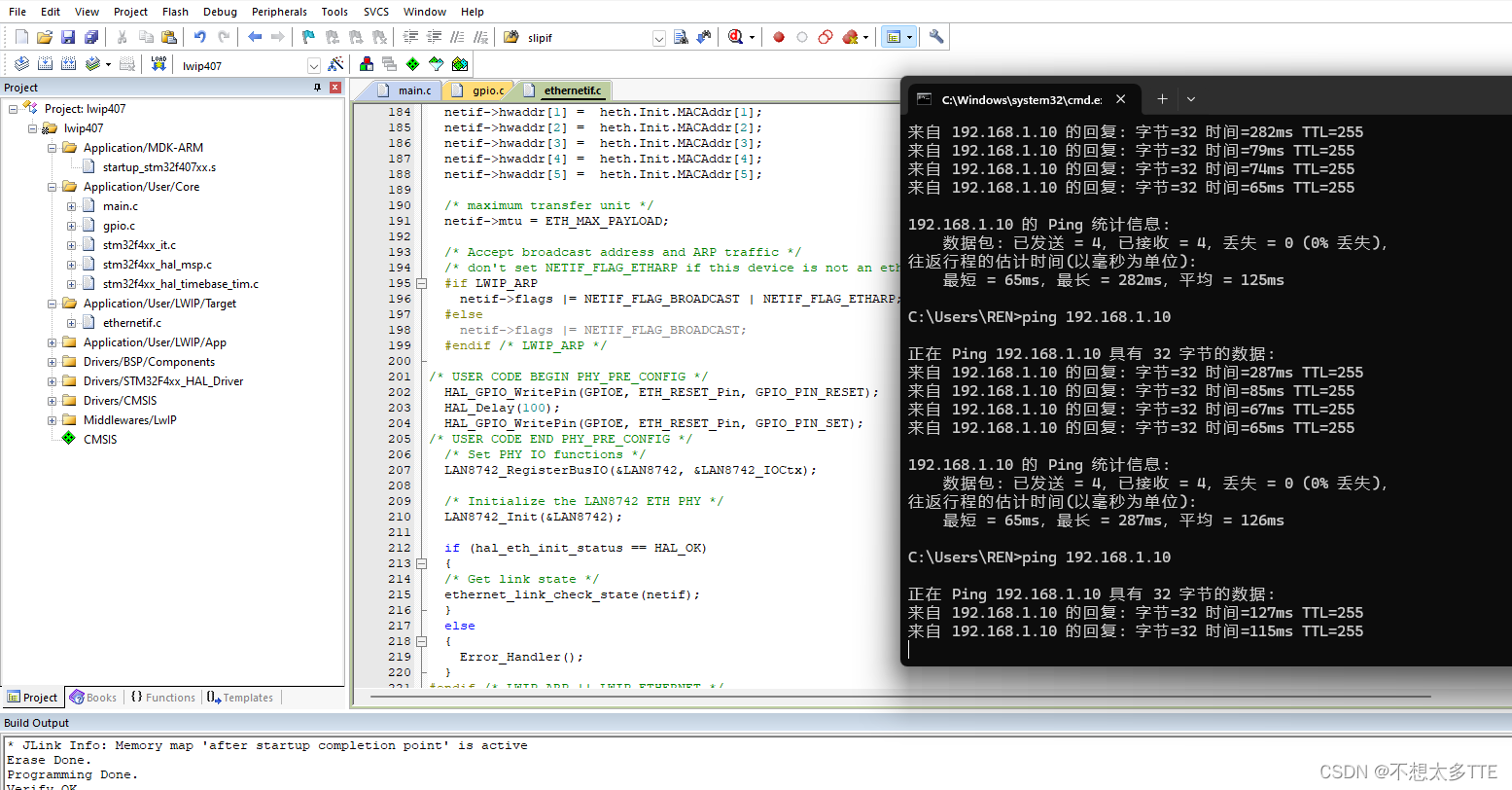The image size is (1512, 790).
Task: Build the current target
Action: coord(46,64)
